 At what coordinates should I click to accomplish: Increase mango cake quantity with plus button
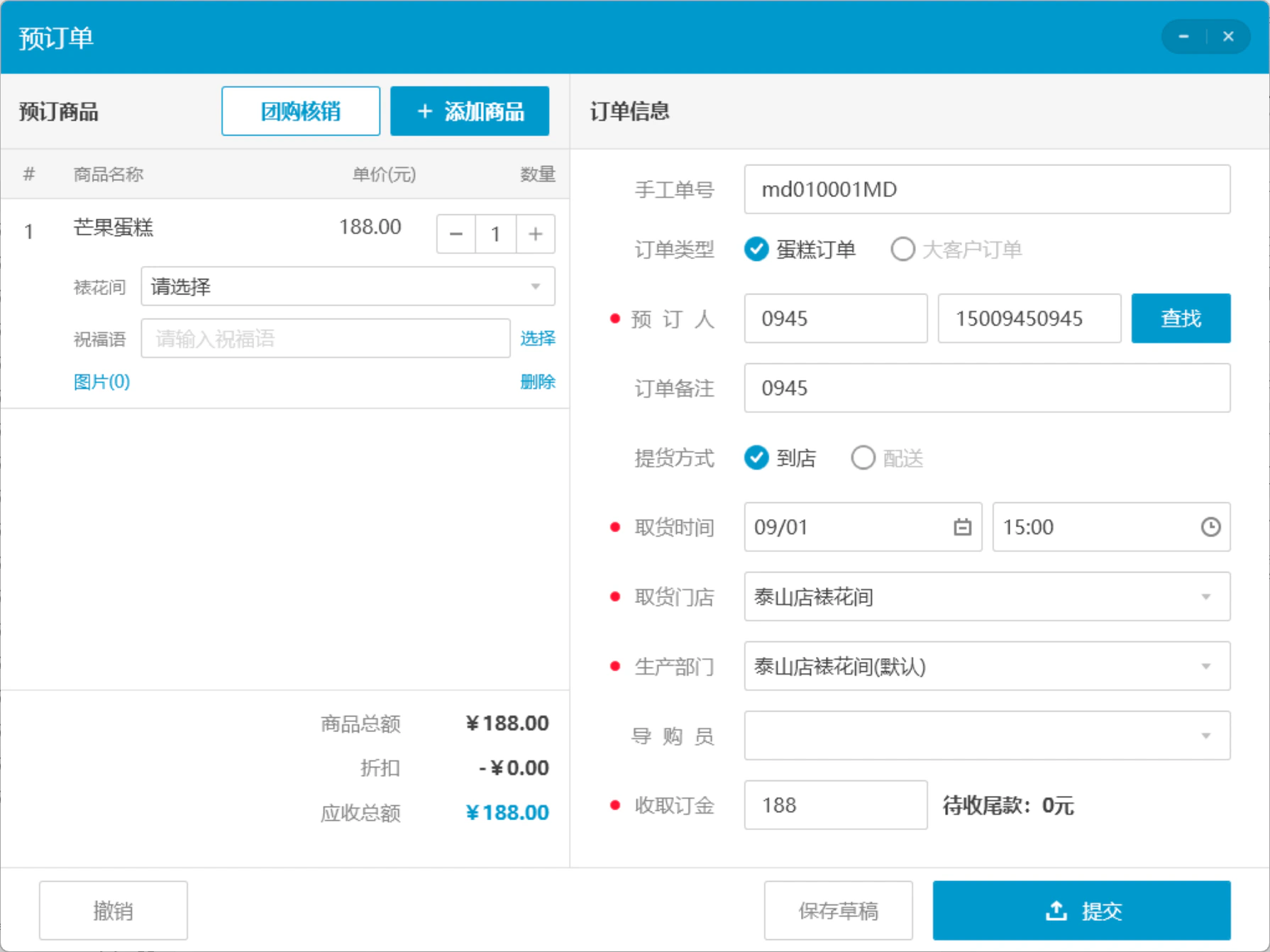click(536, 234)
